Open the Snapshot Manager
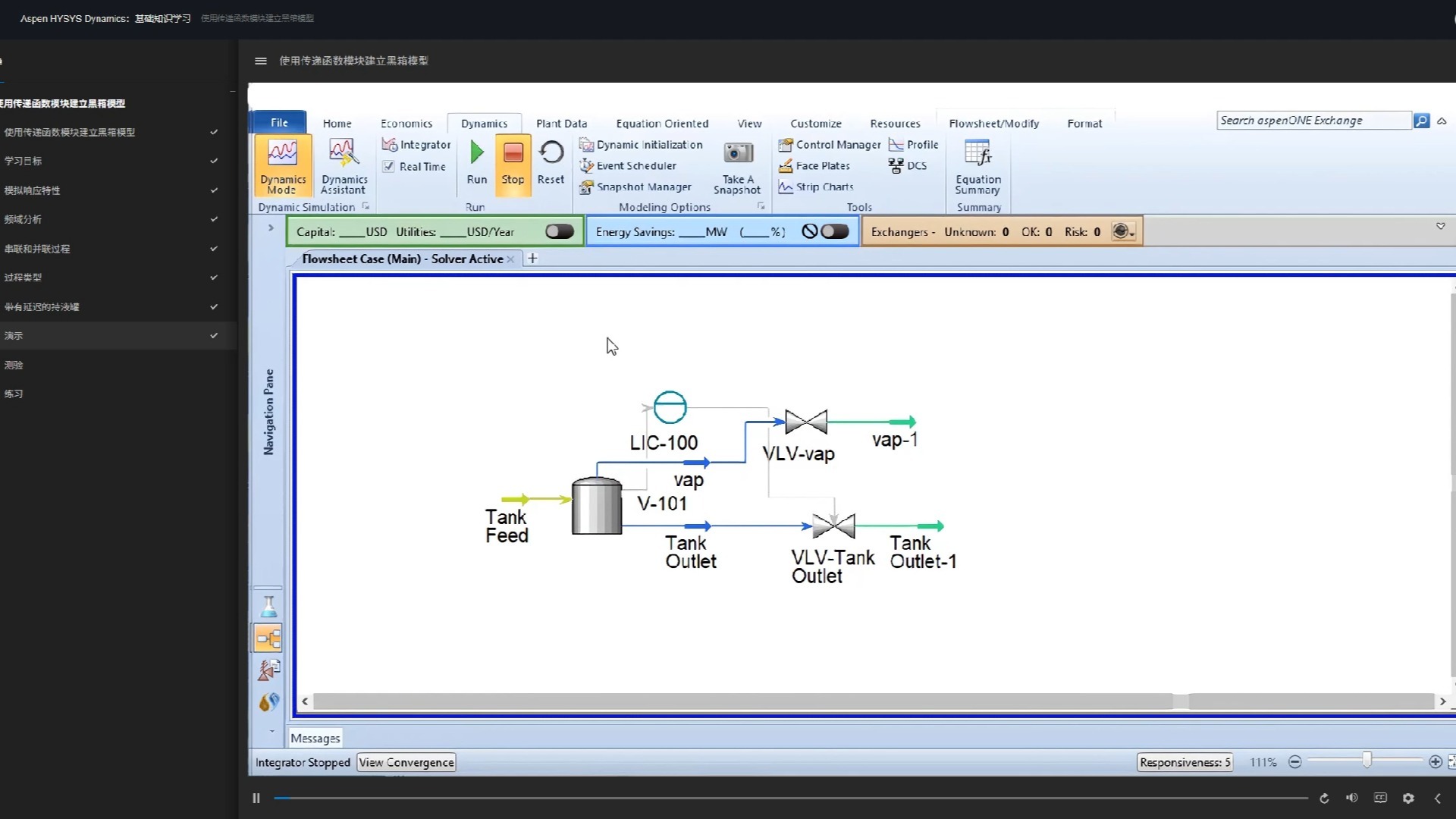This screenshot has width=1456, height=819. pyautogui.click(x=643, y=187)
